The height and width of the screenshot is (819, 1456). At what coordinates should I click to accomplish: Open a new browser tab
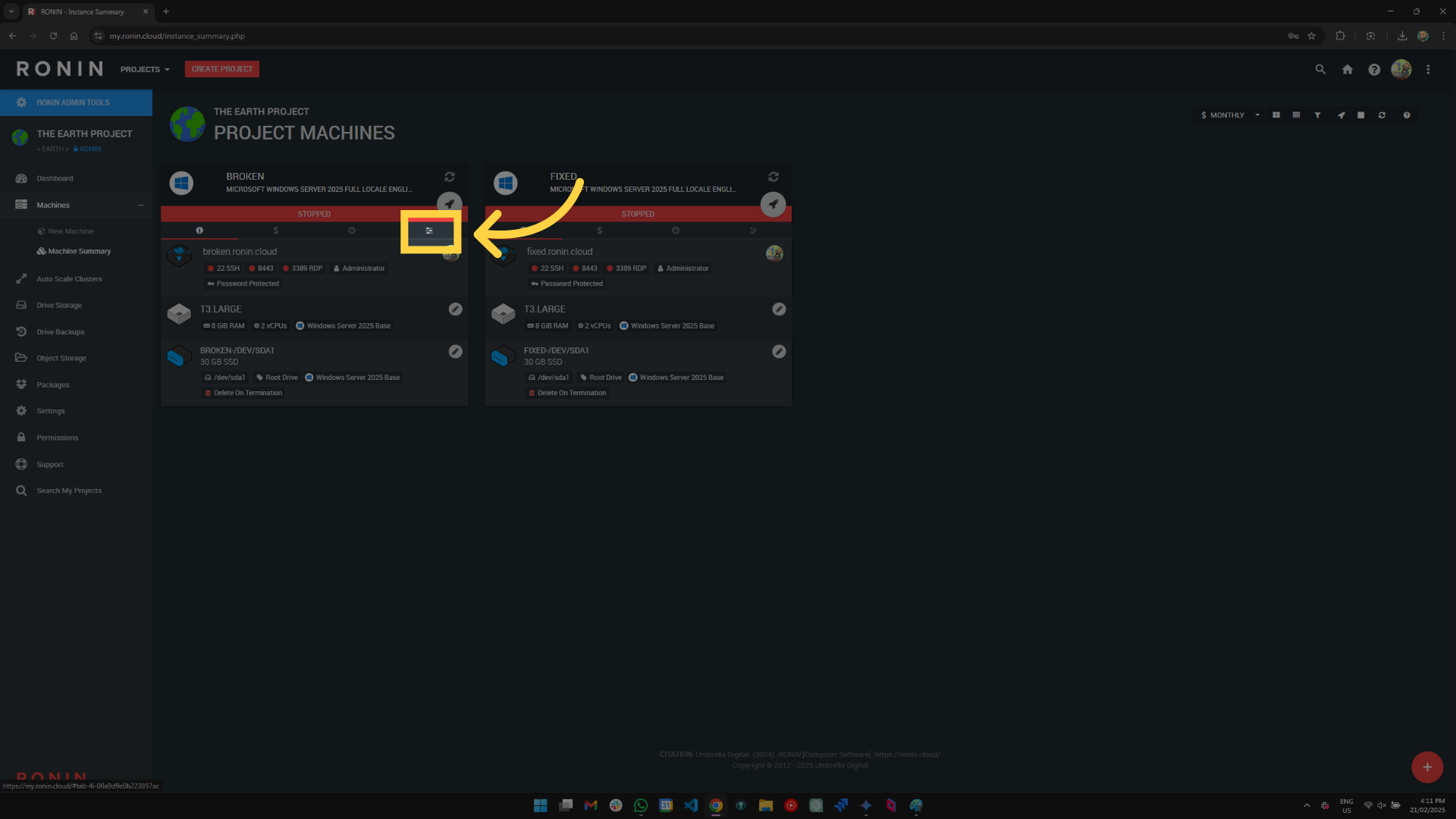click(x=166, y=11)
